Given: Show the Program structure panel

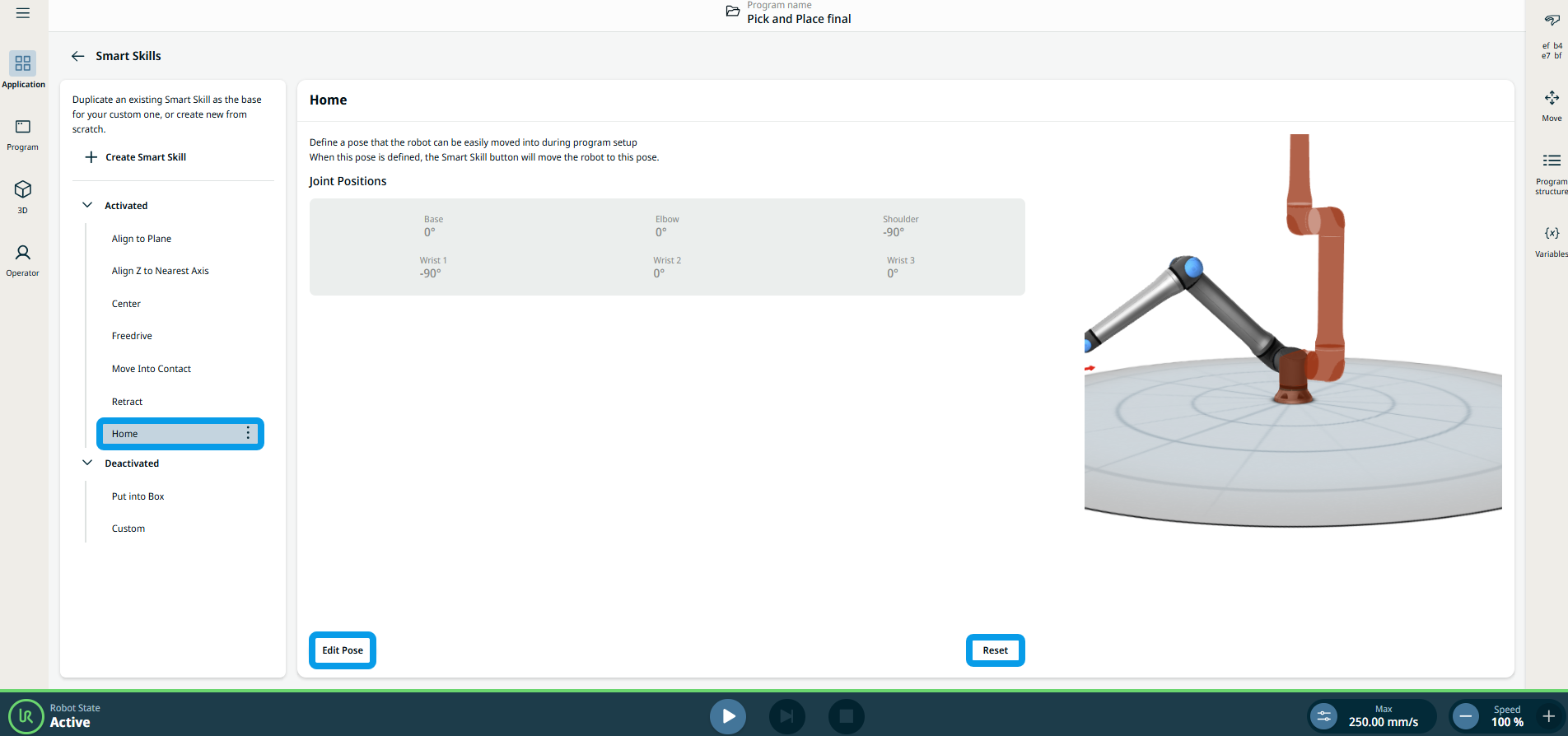Looking at the screenshot, I should click(x=1551, y=173).
